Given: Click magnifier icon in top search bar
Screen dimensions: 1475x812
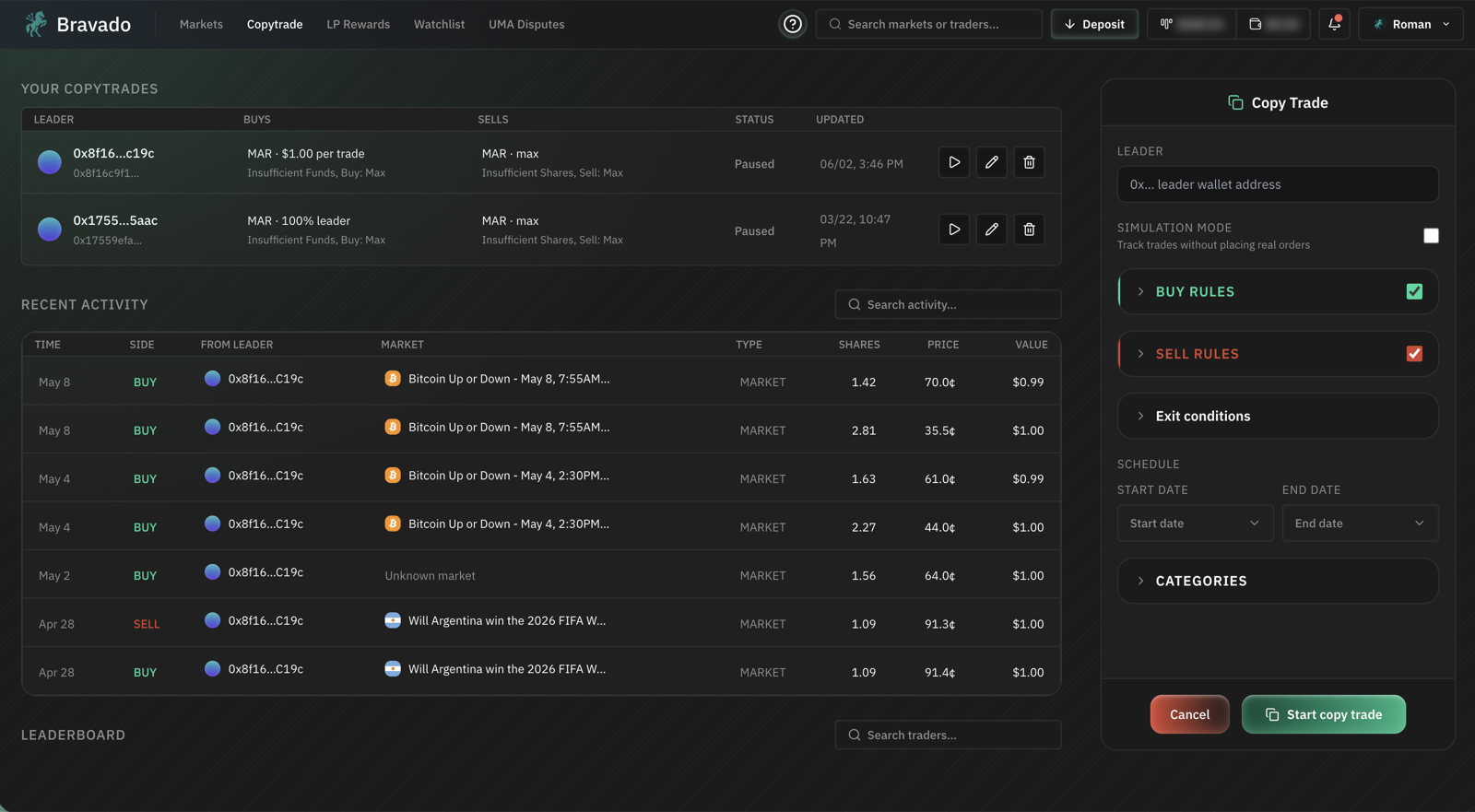Looking at the screenshot, I should click(x=835, y=24).
